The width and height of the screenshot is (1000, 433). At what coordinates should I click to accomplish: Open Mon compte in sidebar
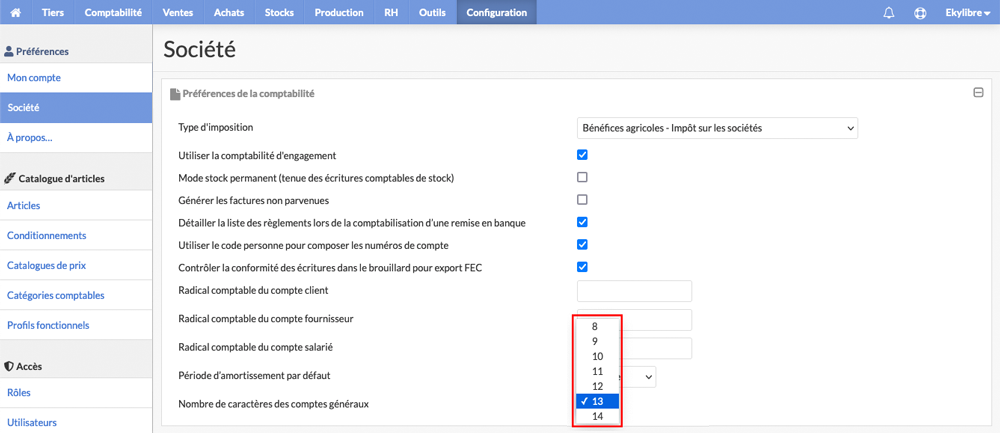coord(76,78)
